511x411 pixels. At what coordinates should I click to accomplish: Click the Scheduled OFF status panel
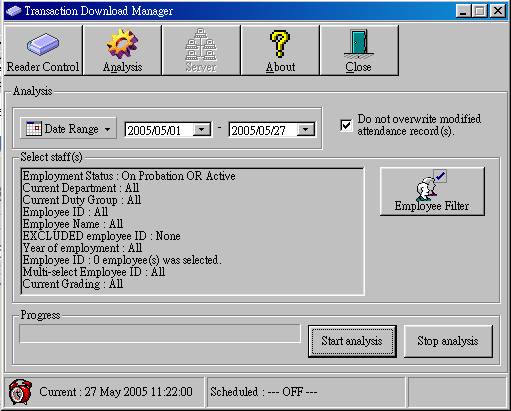tap(306, 392)
